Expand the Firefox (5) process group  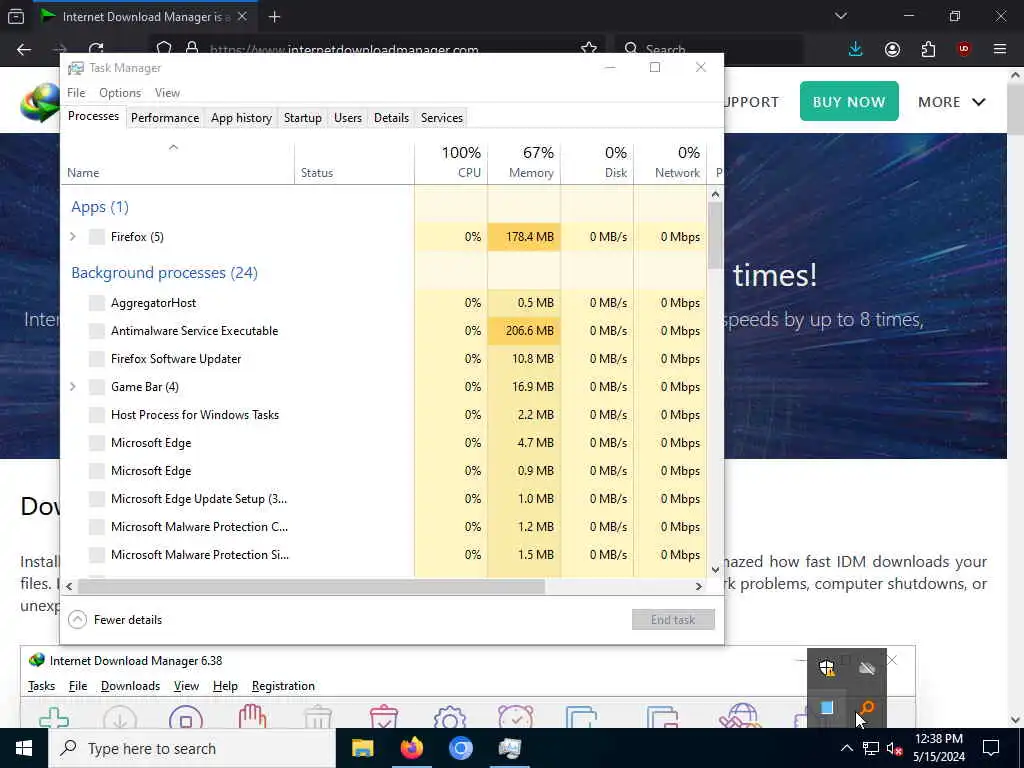pos(73,236)
